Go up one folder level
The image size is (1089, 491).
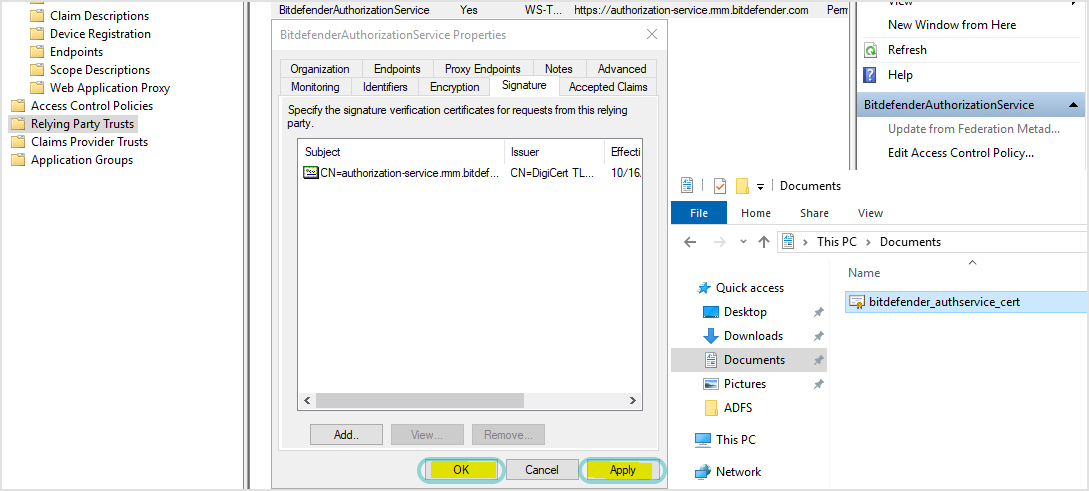pyautogui.click(x=764, y=242)
